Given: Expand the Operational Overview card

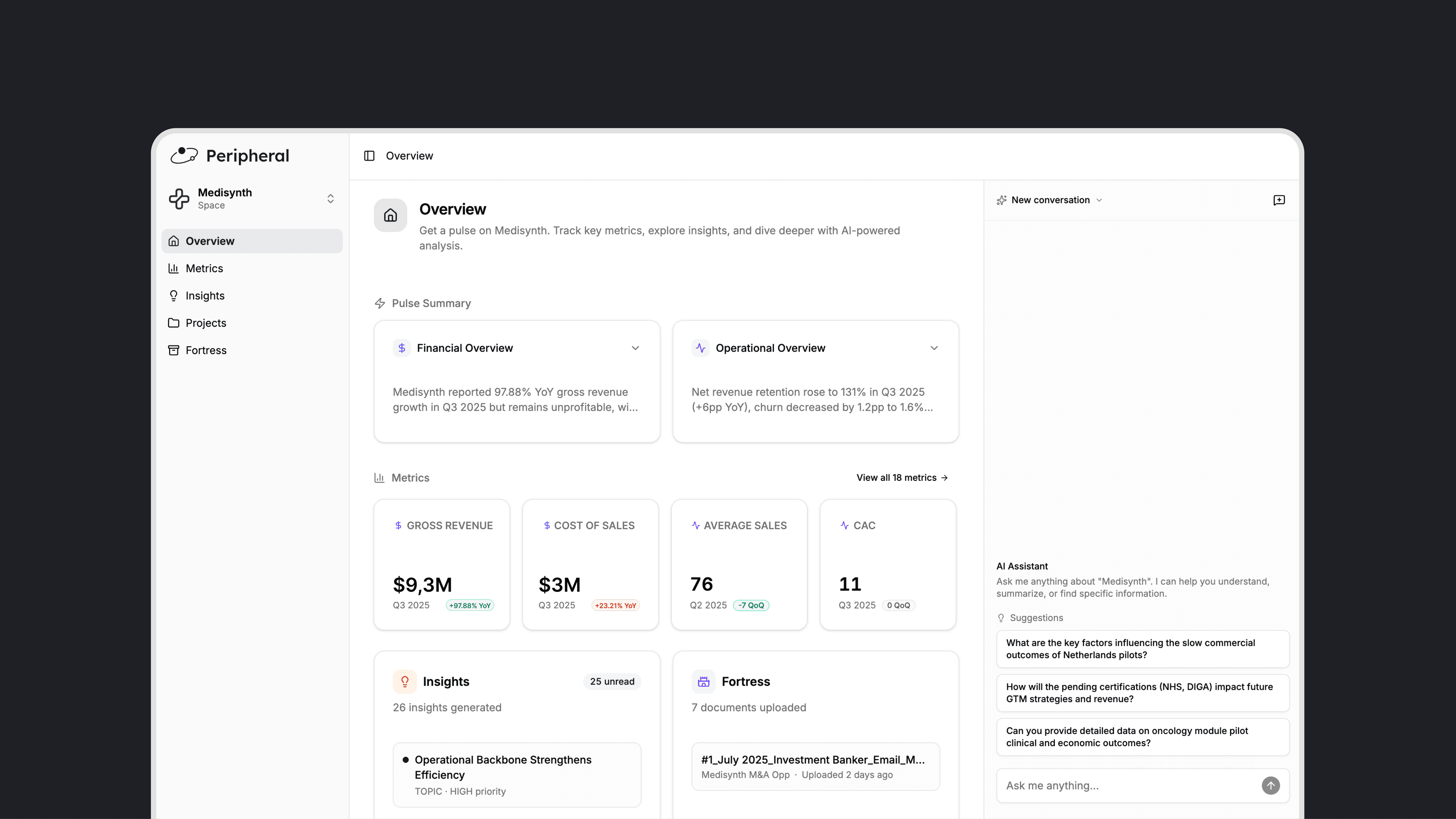Looking at the screenshot, I should tap(934, 348).
